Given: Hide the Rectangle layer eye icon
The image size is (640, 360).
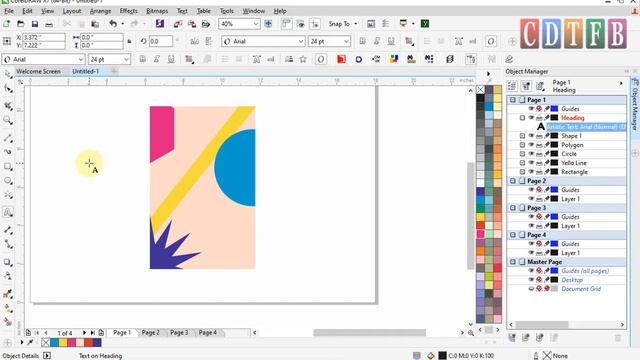Looking at the screenshot, I should pyautogui.click(x=531, y=171).
